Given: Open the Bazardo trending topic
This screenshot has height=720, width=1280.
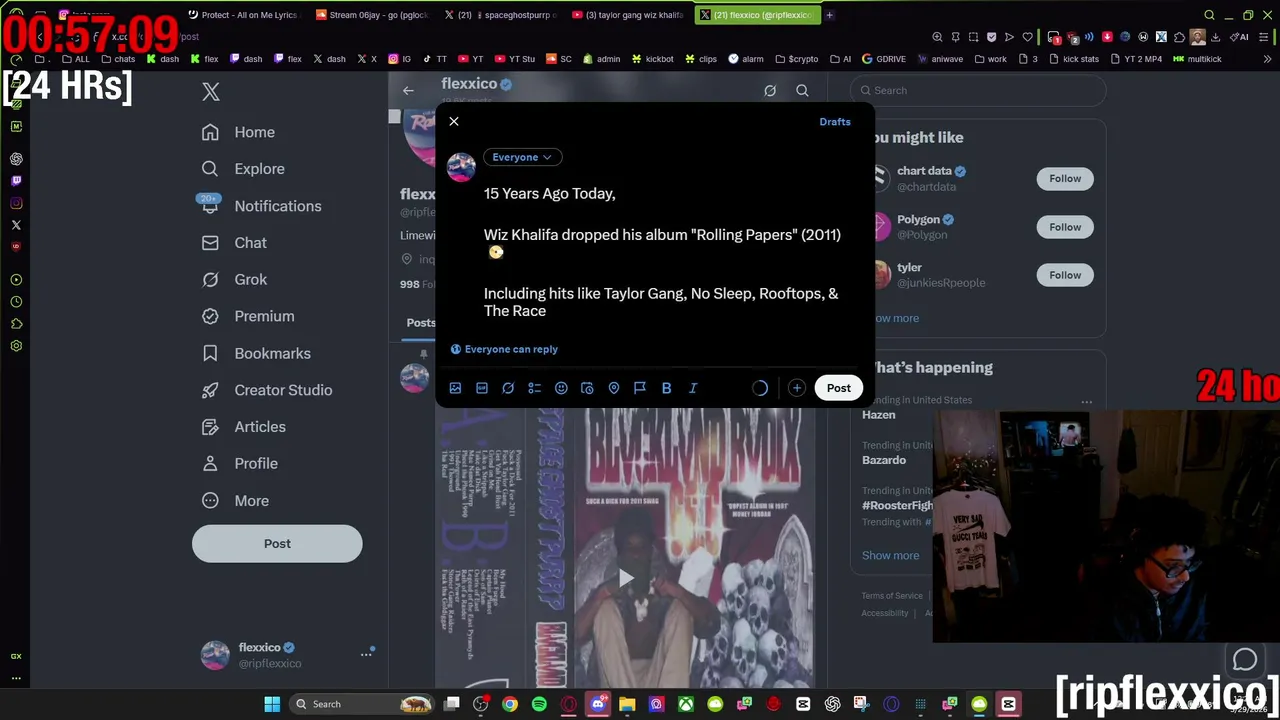Looking at the screenshot, I should (x=884, y=460).
